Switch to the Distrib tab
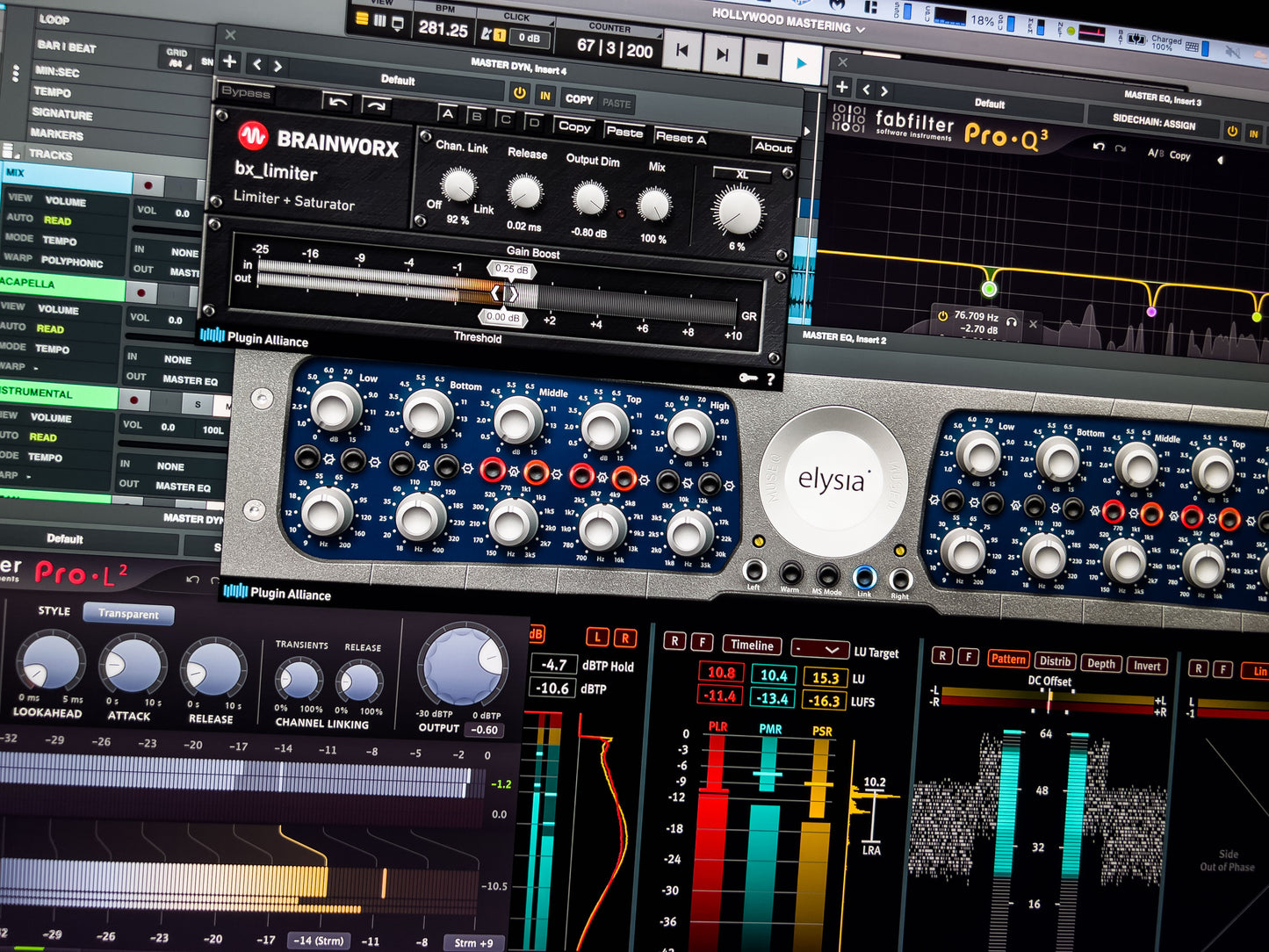The width and height of the screenshot is (1269, 952). point(1055,661)
